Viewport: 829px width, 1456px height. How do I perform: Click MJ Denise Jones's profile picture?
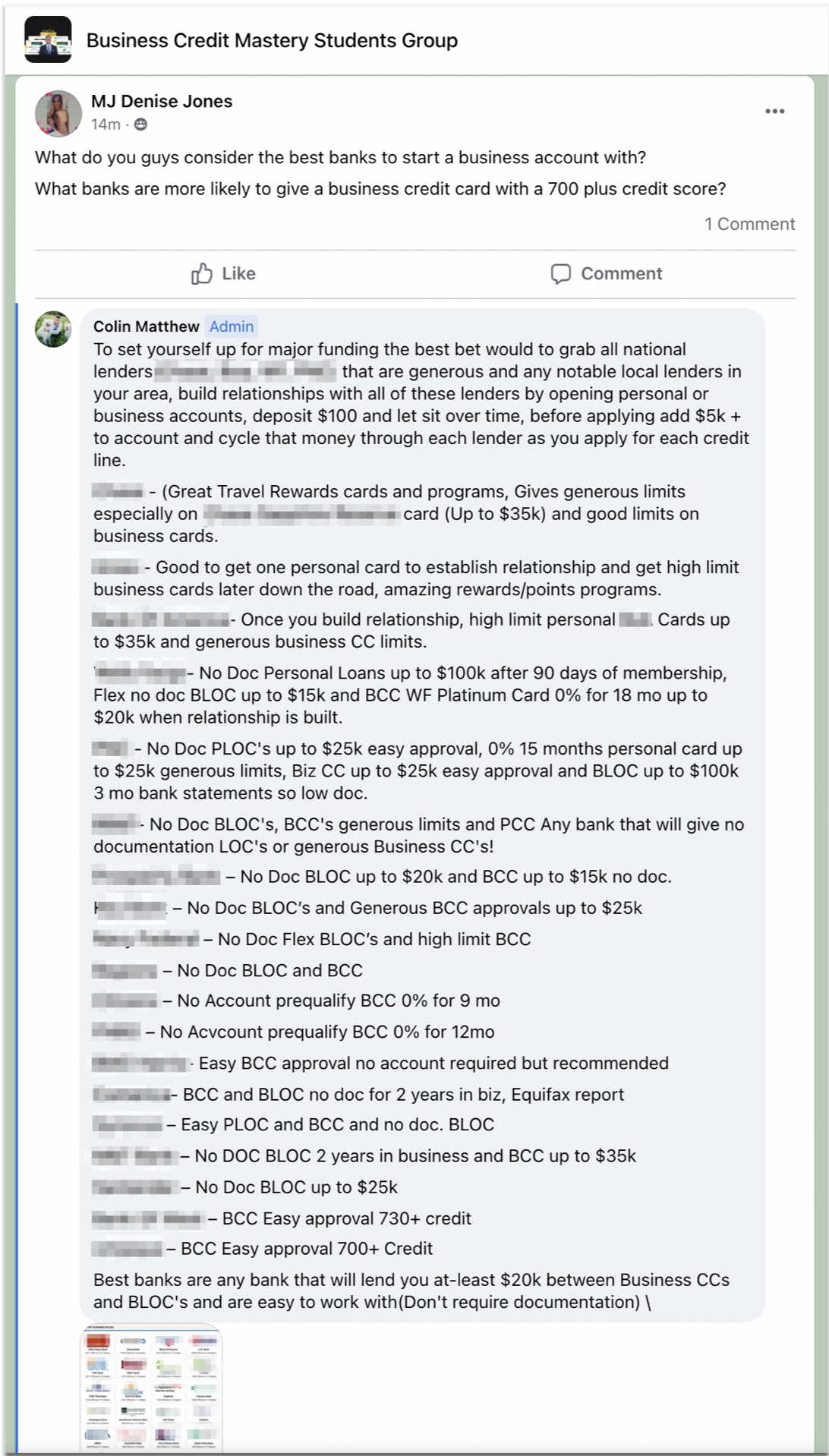pos(58,114)
